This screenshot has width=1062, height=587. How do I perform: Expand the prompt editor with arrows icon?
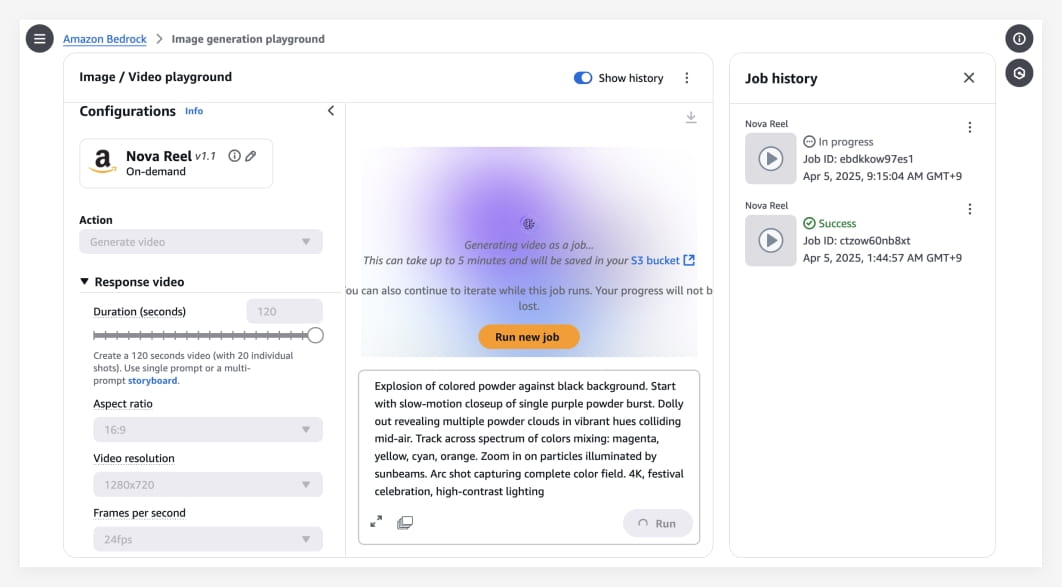[376, 521]
